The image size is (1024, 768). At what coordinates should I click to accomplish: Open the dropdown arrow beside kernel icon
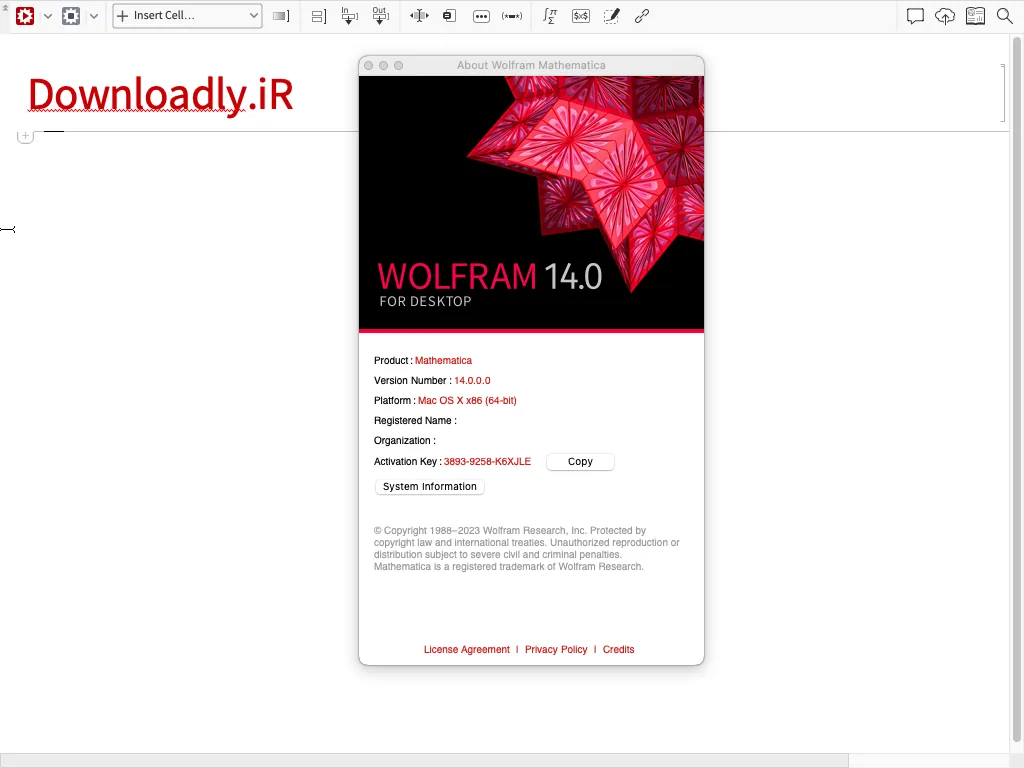coord(94,16)
